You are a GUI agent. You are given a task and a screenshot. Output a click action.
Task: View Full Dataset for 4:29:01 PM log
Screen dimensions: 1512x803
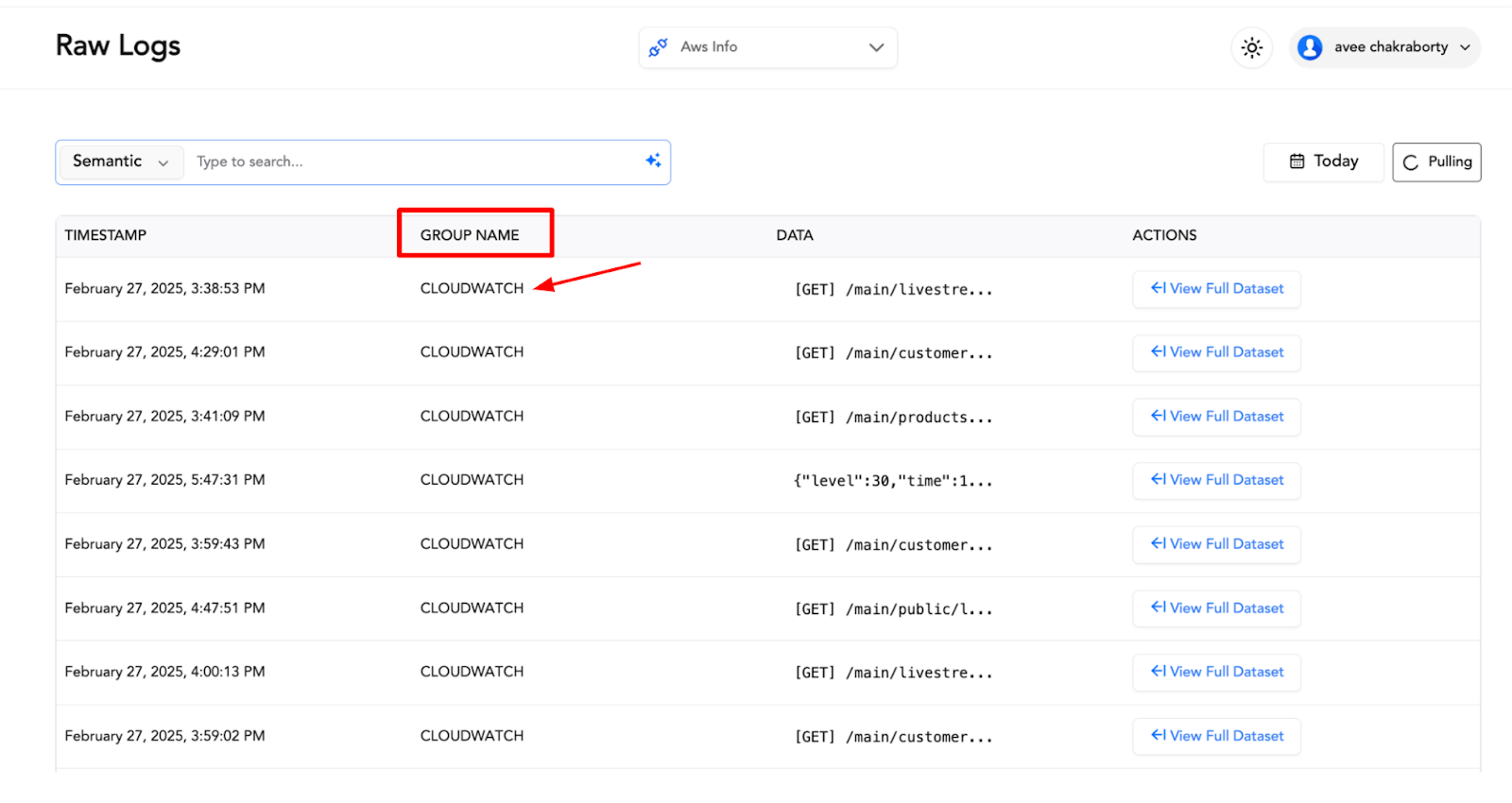click(1217, 352)
